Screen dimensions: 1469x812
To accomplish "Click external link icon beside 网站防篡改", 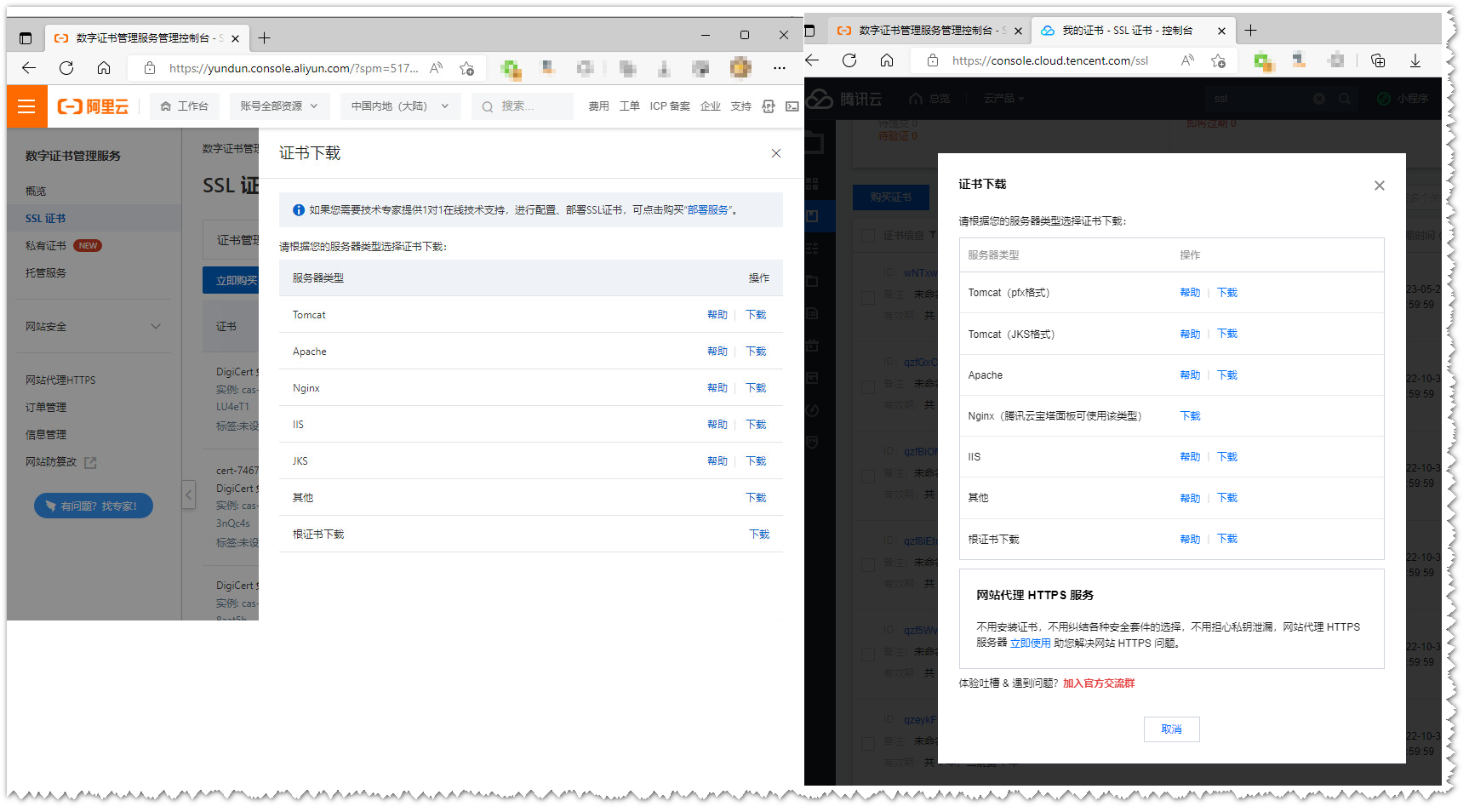I will point(90,462).
